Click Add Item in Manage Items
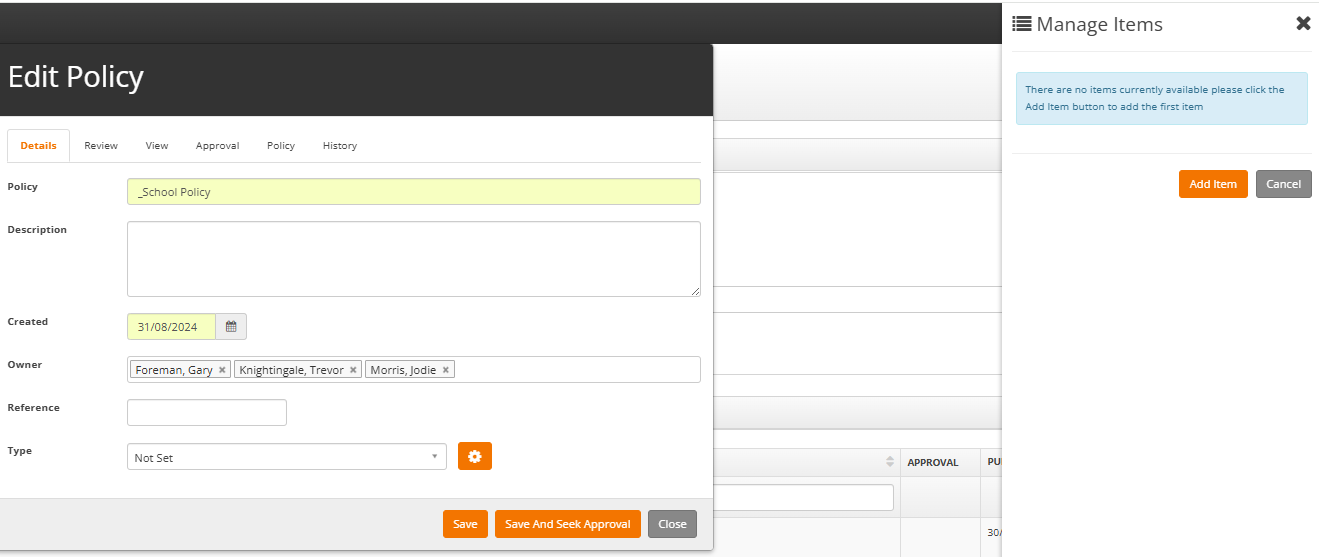This screenshot has height=557, width=1319. tap(1212, 184)
